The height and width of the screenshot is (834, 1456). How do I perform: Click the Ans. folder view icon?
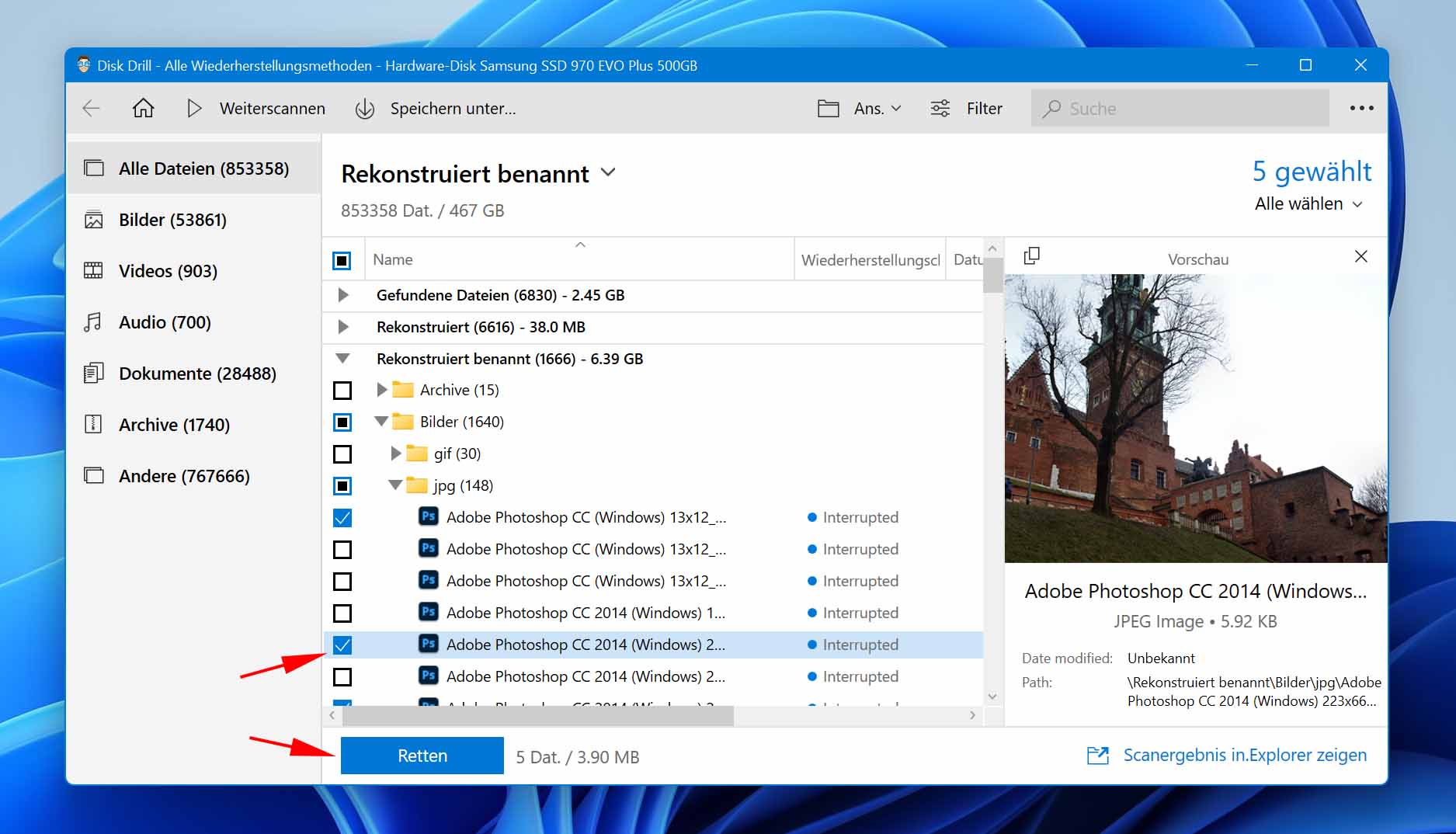pos(828,108)
